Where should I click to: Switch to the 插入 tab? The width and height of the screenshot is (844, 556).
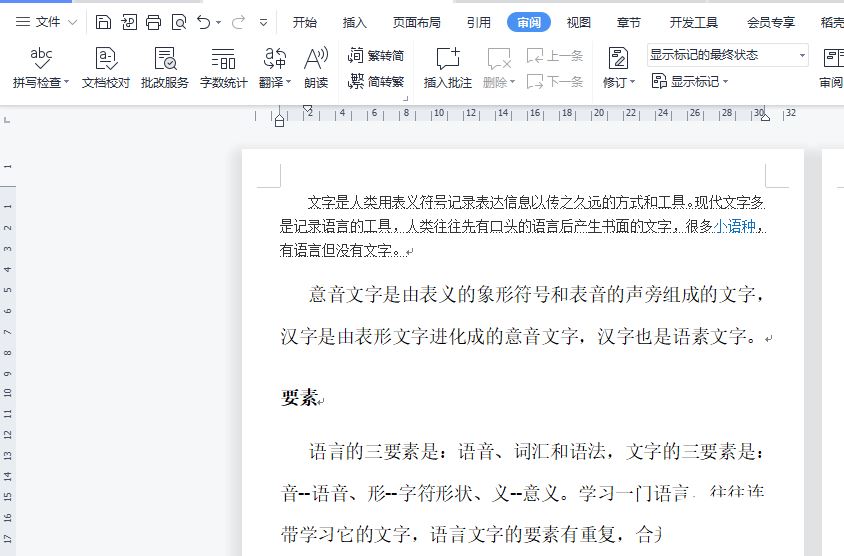[x=354, y=22]
